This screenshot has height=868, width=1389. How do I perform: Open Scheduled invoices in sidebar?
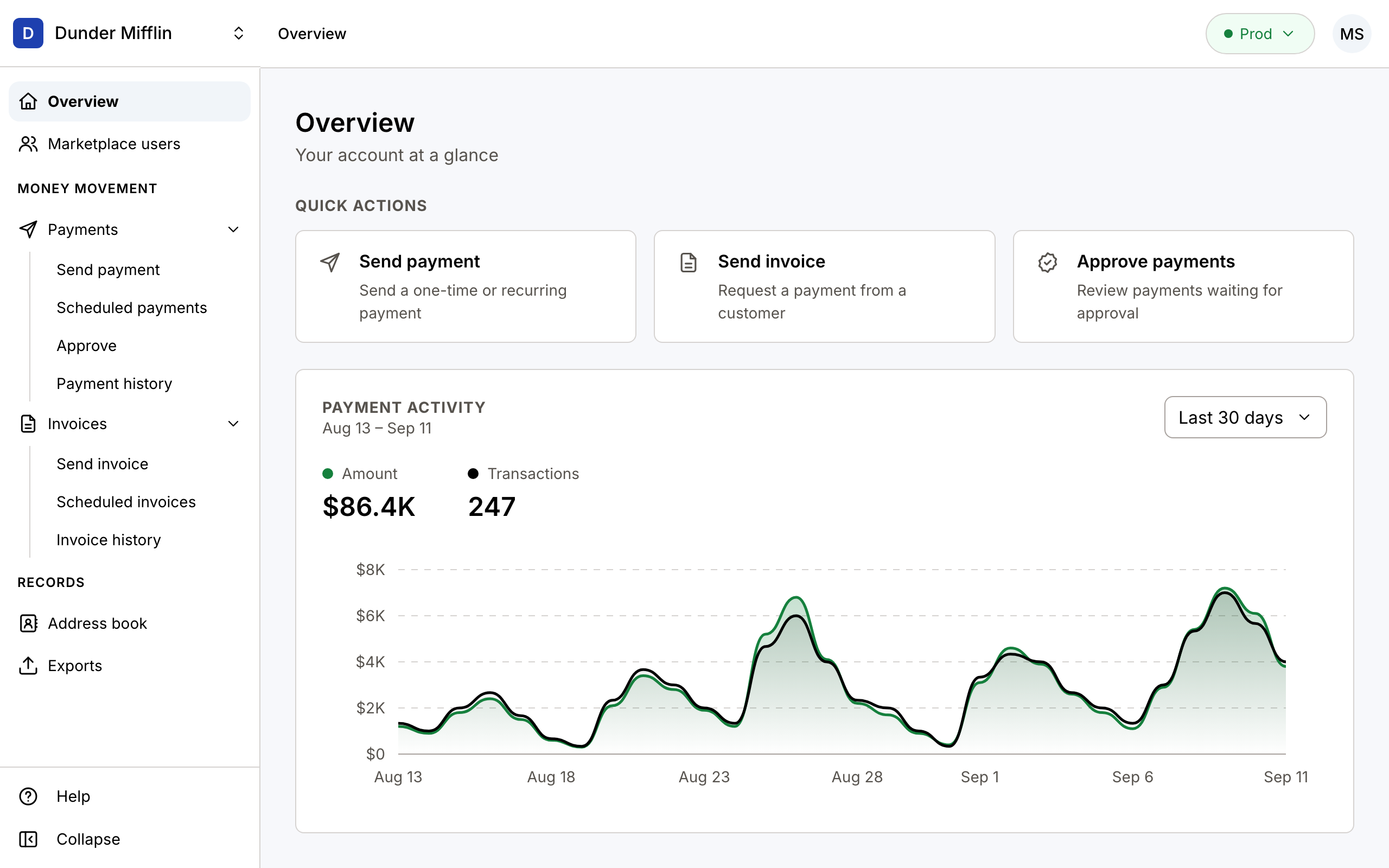(x=126, y=502)
